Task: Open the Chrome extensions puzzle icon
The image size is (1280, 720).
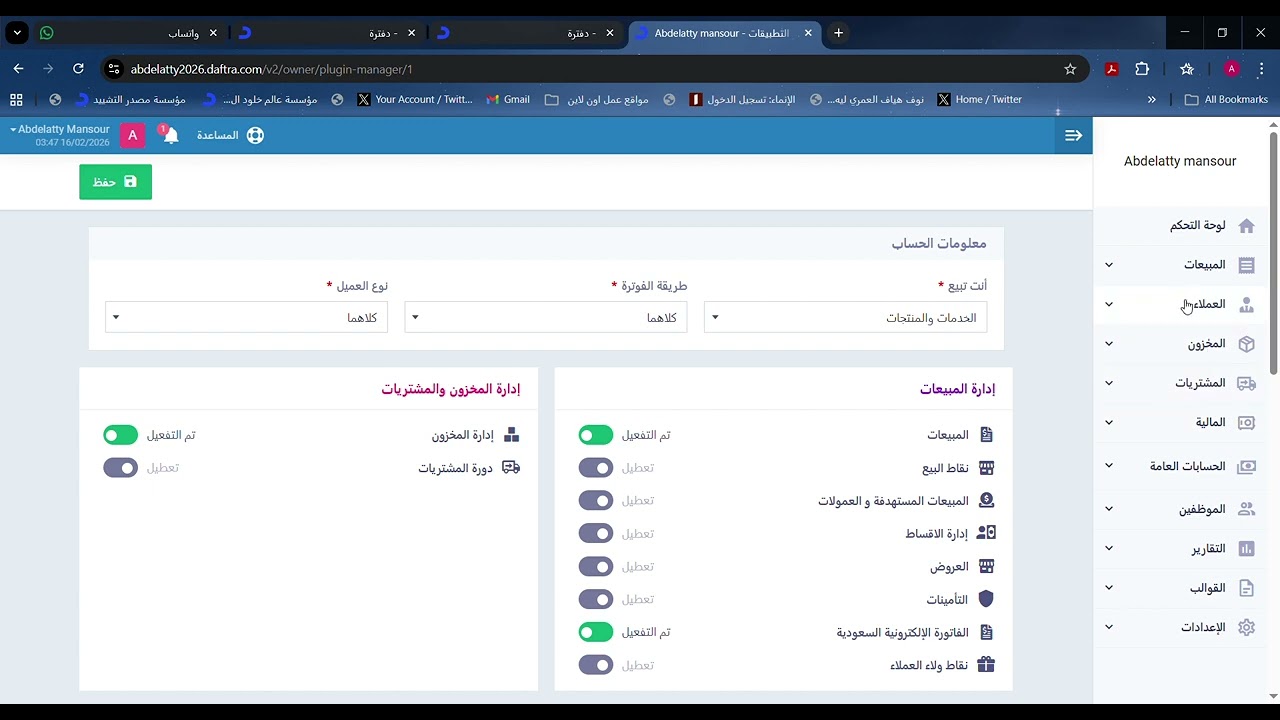Action: tap(1142, 69)
